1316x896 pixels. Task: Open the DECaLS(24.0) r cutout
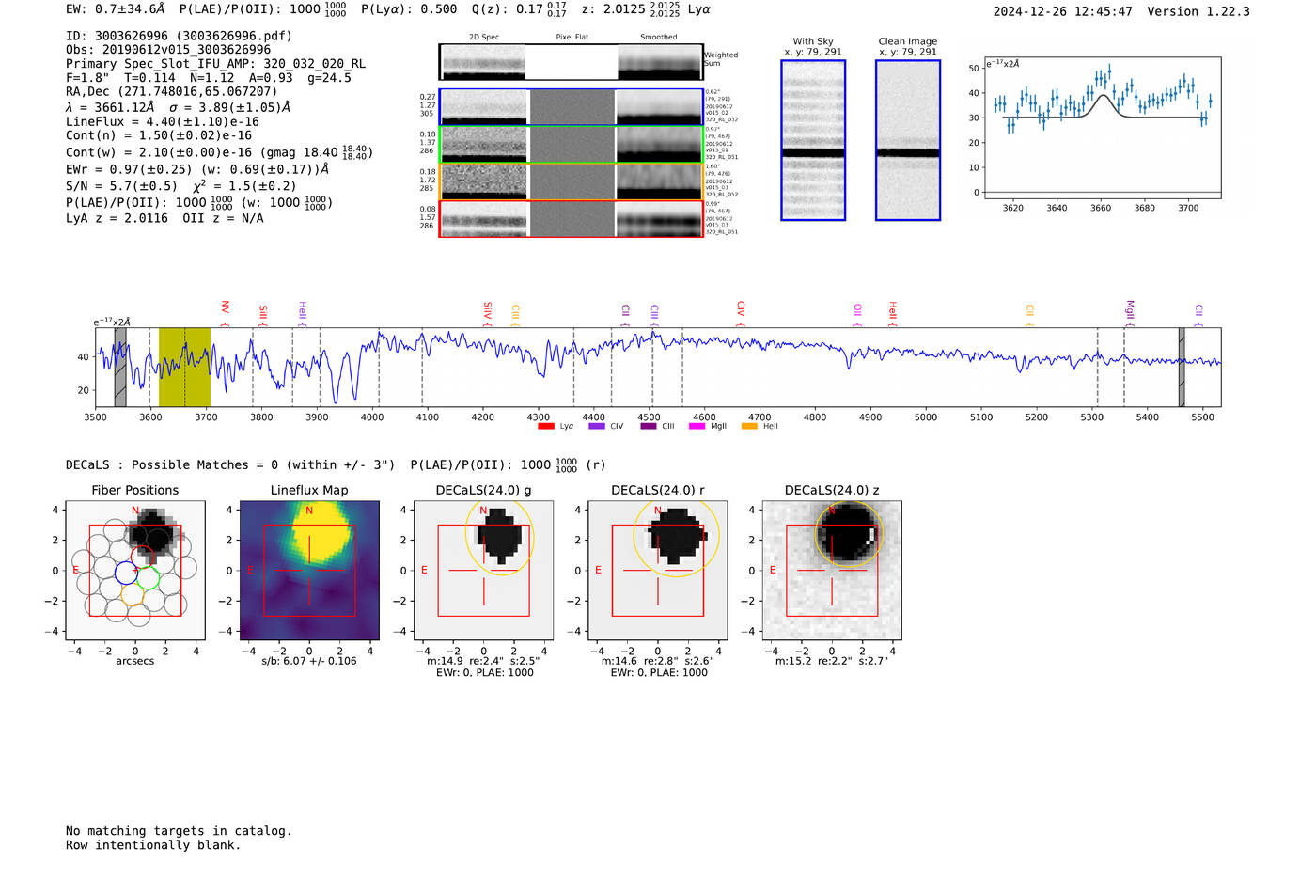pos(658,571)
